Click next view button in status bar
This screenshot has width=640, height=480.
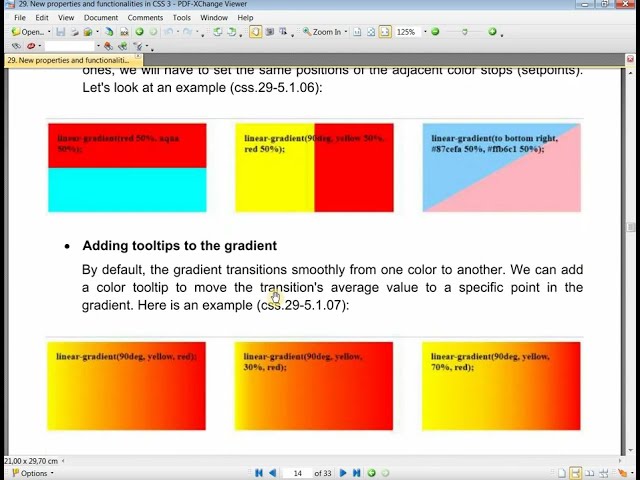385,473
